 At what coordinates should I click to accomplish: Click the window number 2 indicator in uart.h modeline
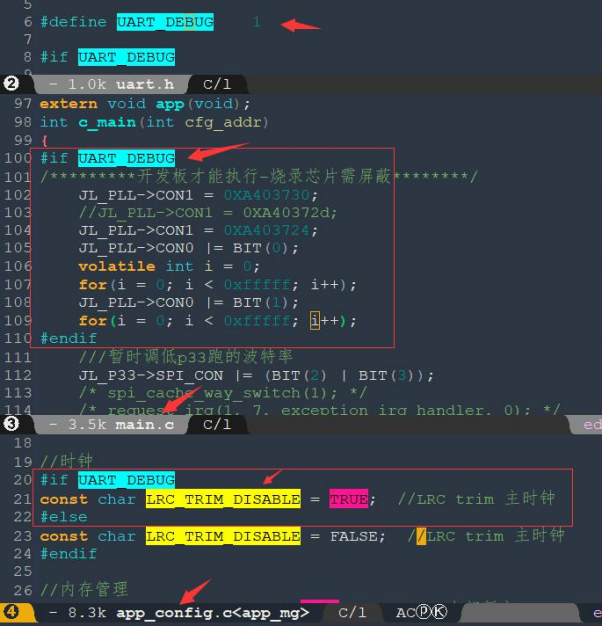[x=11, y=83]
